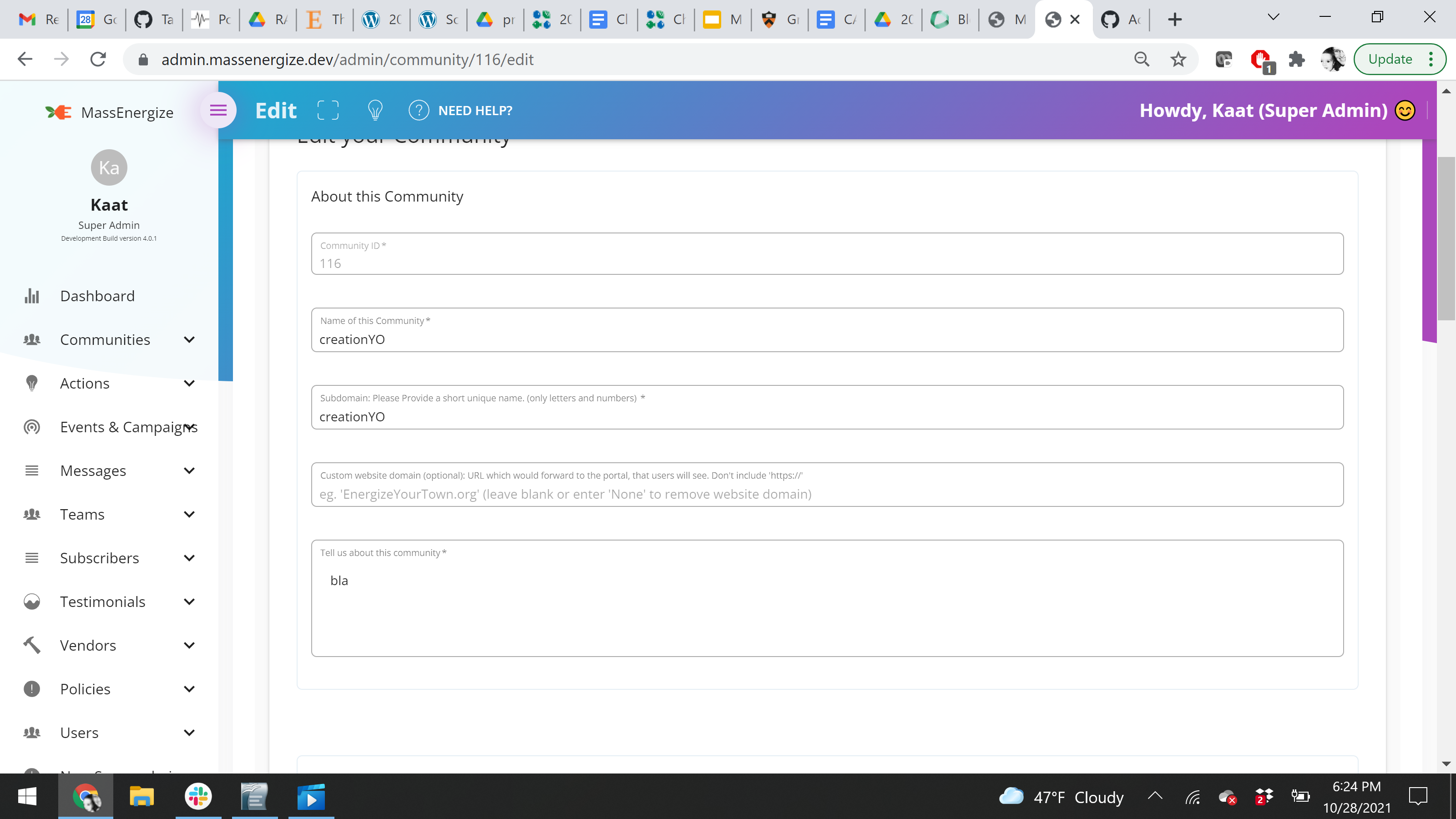Open the NEED HELP? menu
The image size is (1456, 819).
pyautogui.click(x=475, y=110)
